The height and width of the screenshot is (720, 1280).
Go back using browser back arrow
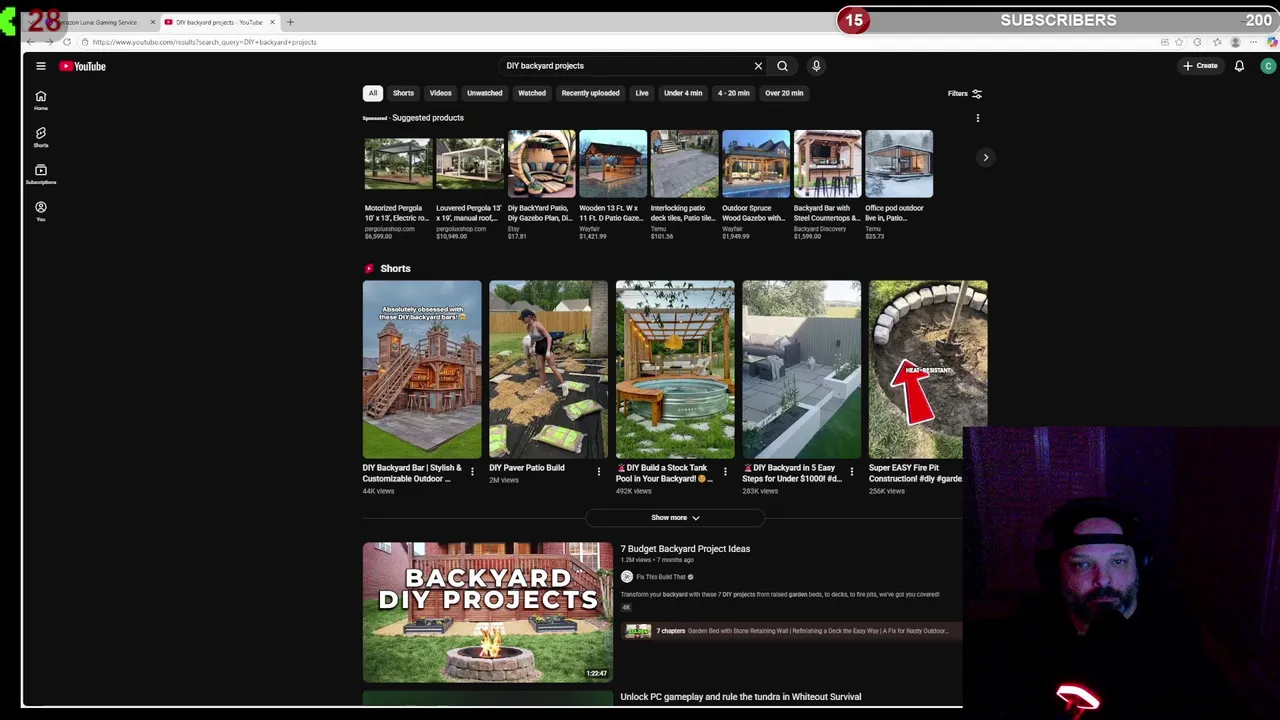tap(31, 42)
